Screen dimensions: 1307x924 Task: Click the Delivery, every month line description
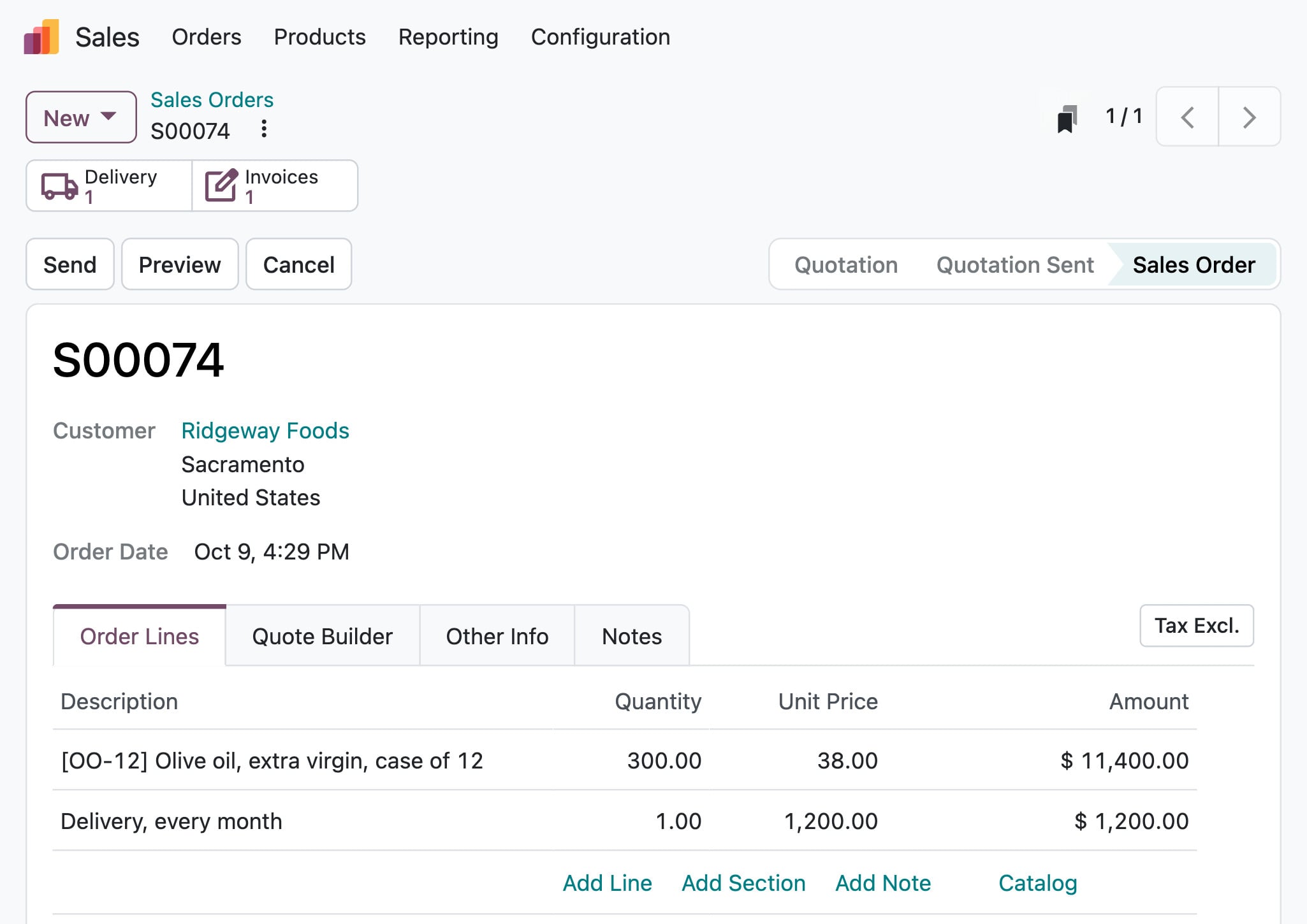tap(172, 821)
